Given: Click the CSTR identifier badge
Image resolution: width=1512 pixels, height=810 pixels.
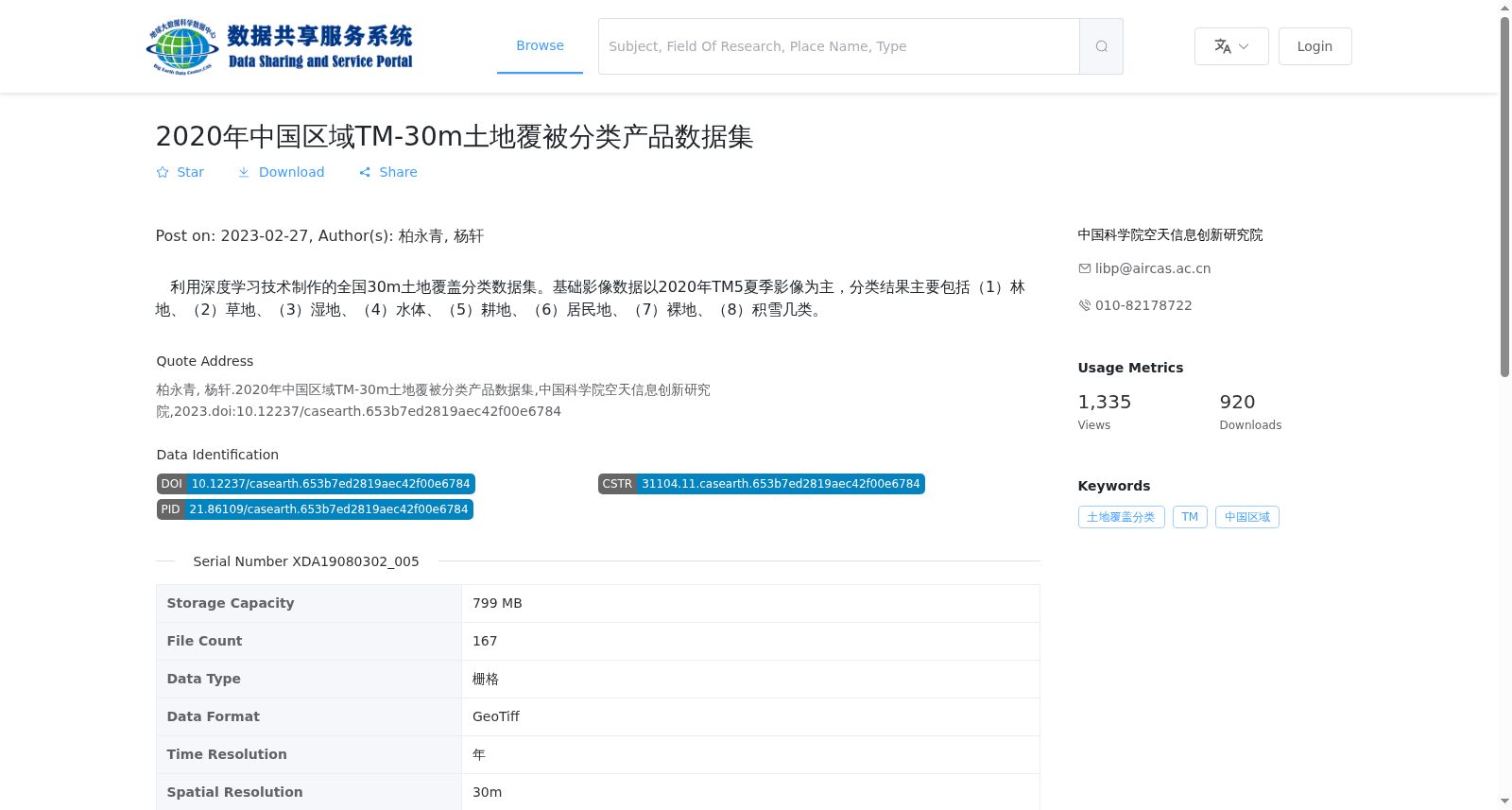Looking at the screenshot, I should 761,484.
